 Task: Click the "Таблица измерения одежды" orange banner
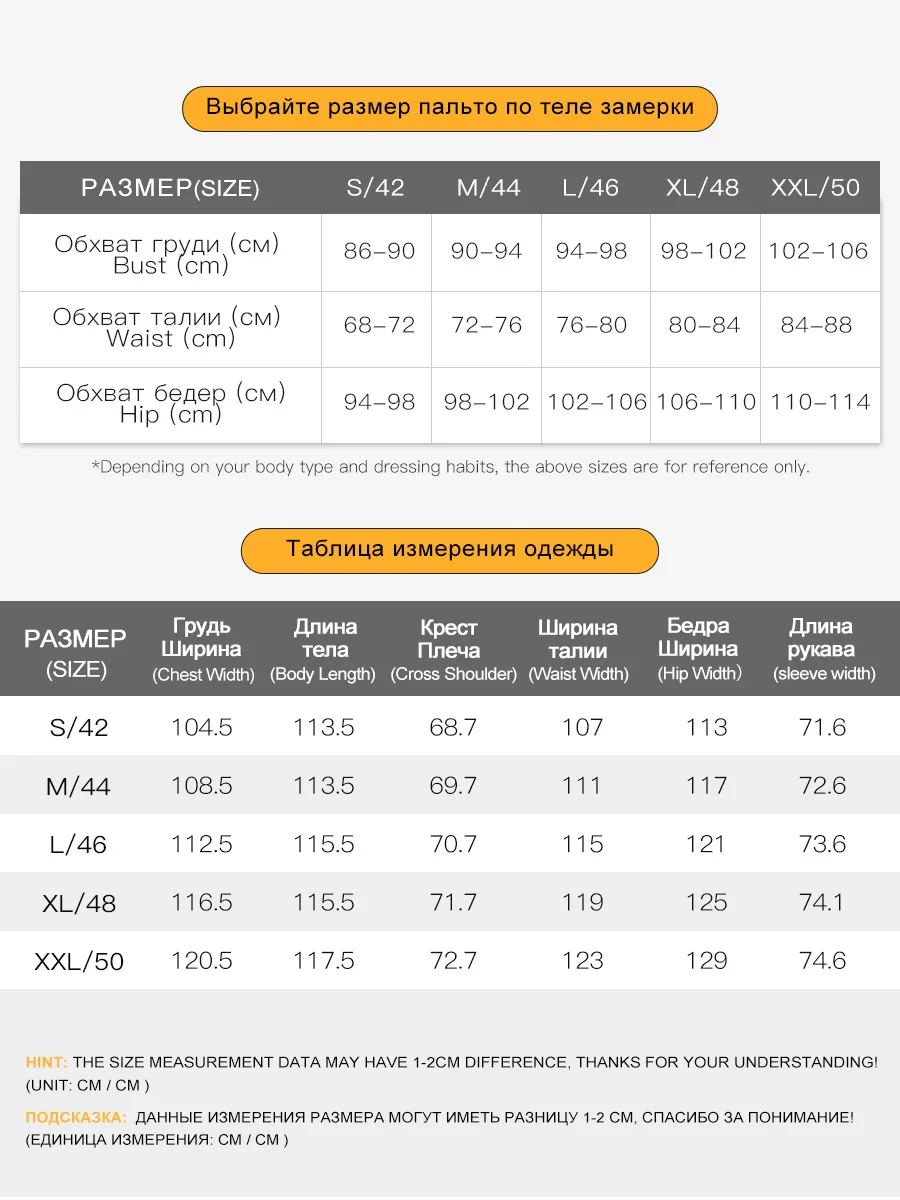(x=449, y=549)
